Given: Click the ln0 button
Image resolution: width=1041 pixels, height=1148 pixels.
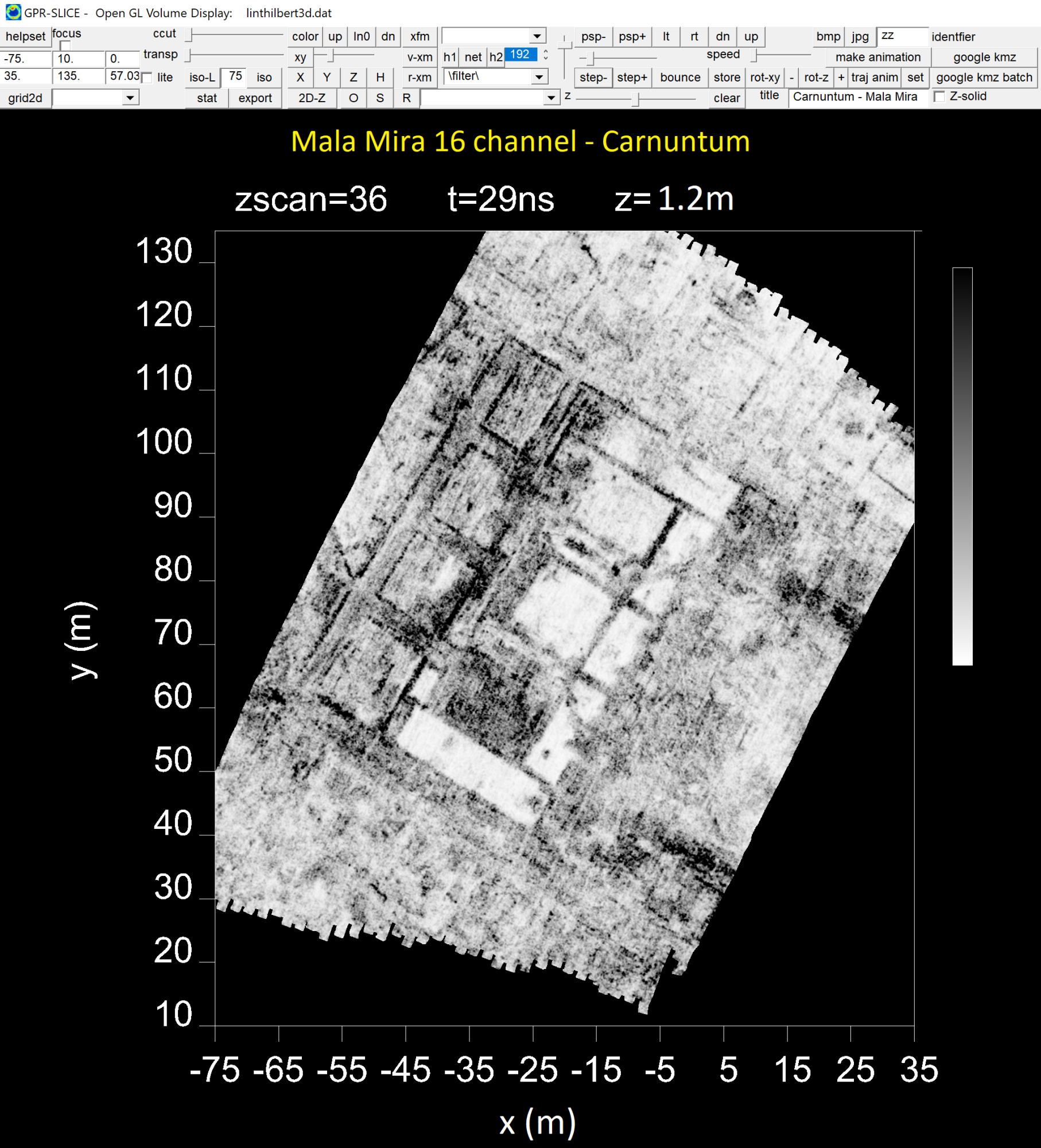Looking at the screenshot, I should pos(362,37).
